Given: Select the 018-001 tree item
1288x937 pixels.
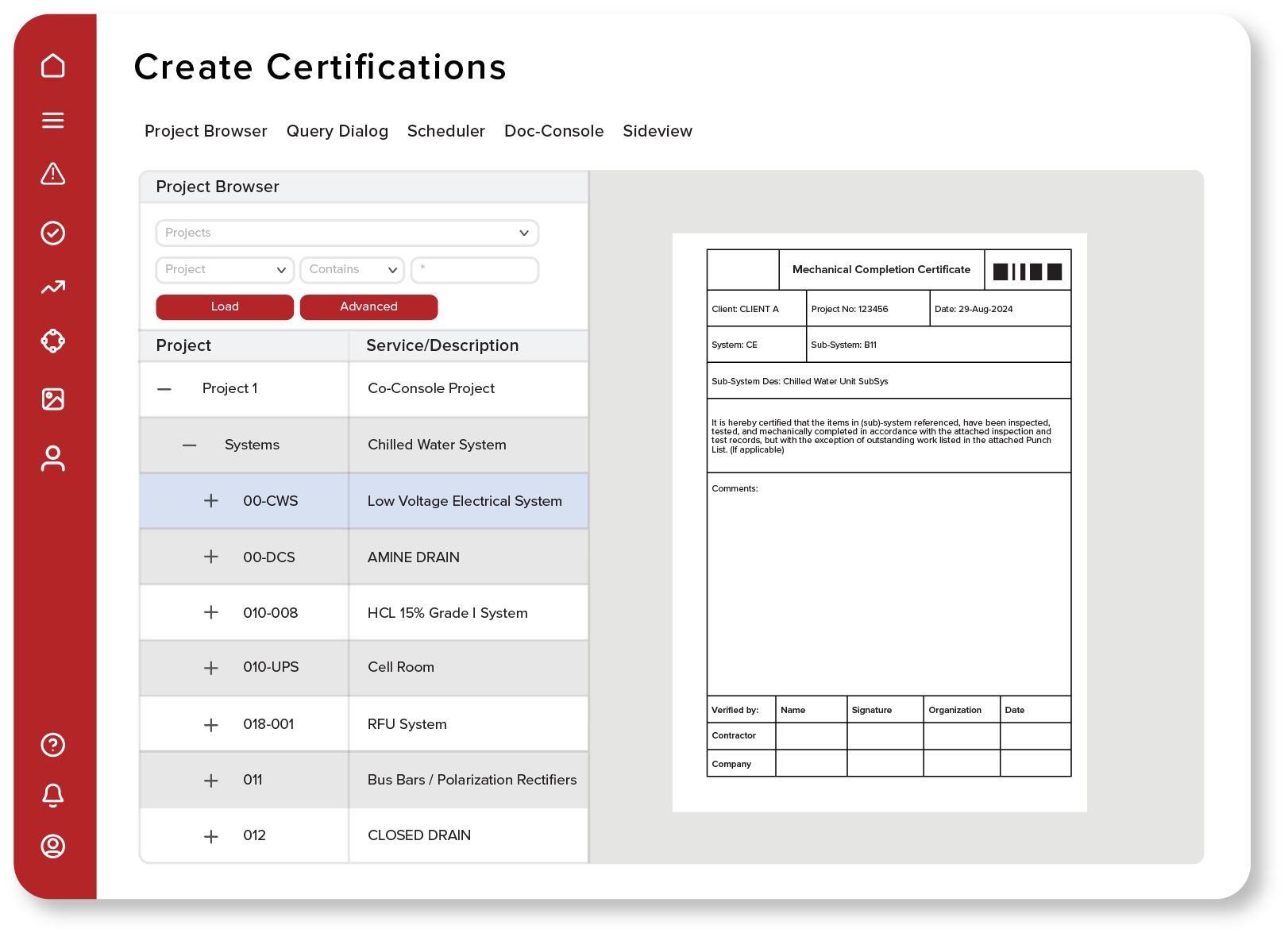Looking at the screenshot, I should point(268,724).
